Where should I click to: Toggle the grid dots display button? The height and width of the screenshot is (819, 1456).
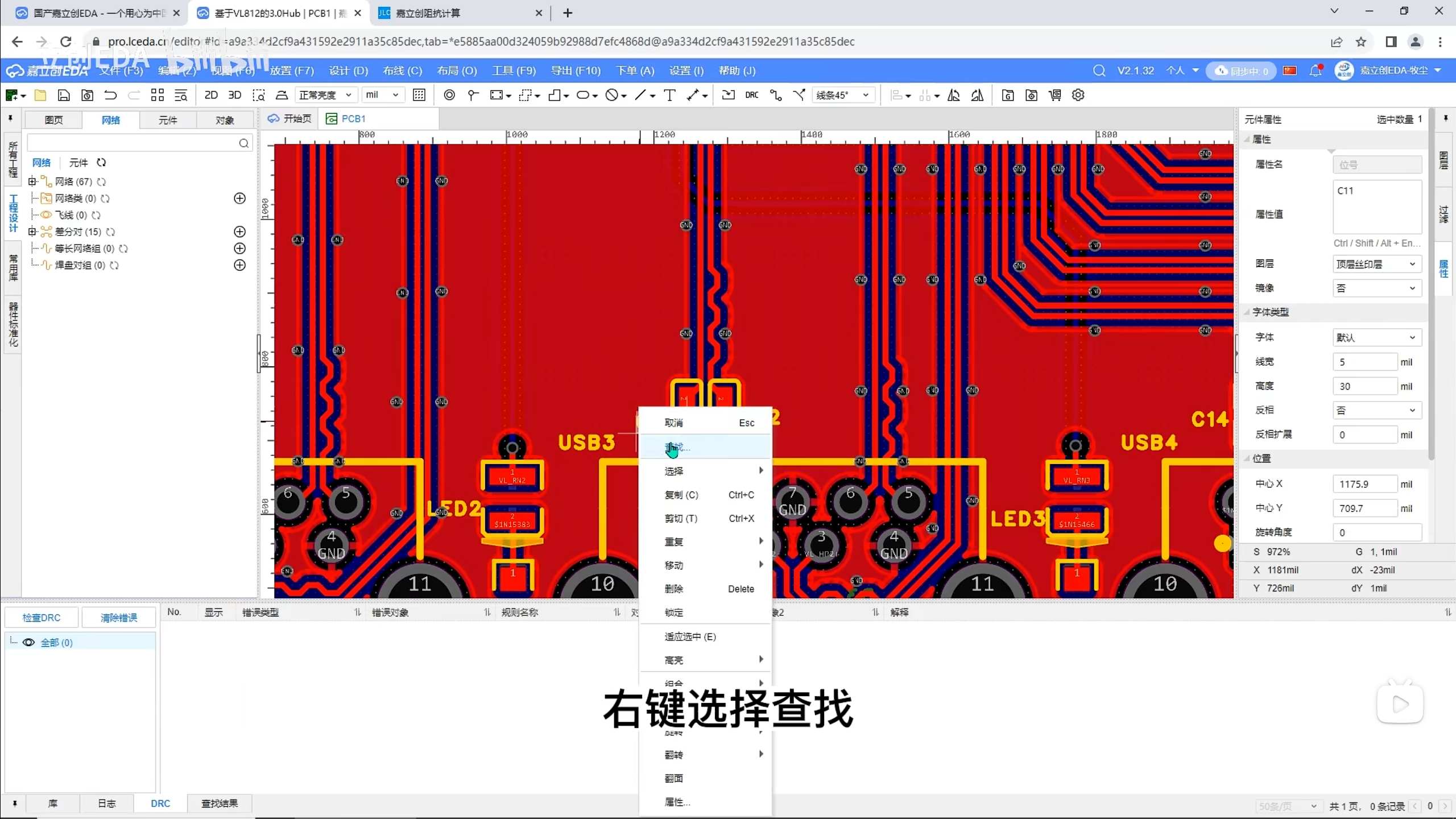pyautogui.click(x=419, y=95)
